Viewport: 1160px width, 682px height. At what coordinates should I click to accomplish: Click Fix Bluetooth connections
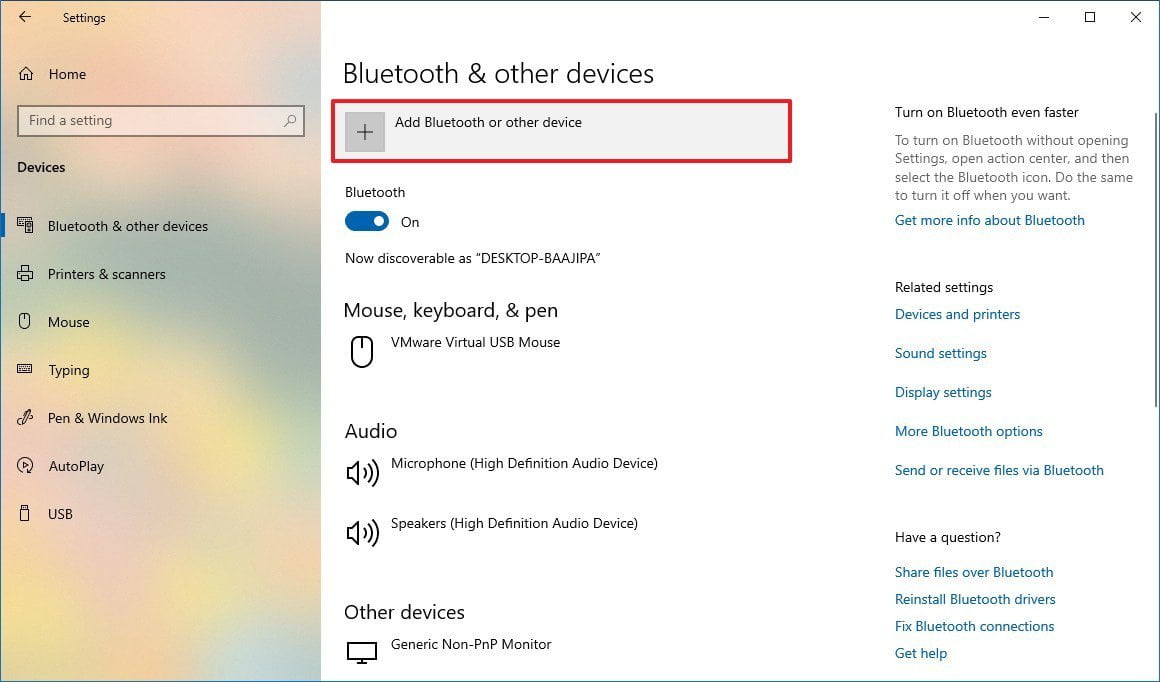click(x=974, y=626)
